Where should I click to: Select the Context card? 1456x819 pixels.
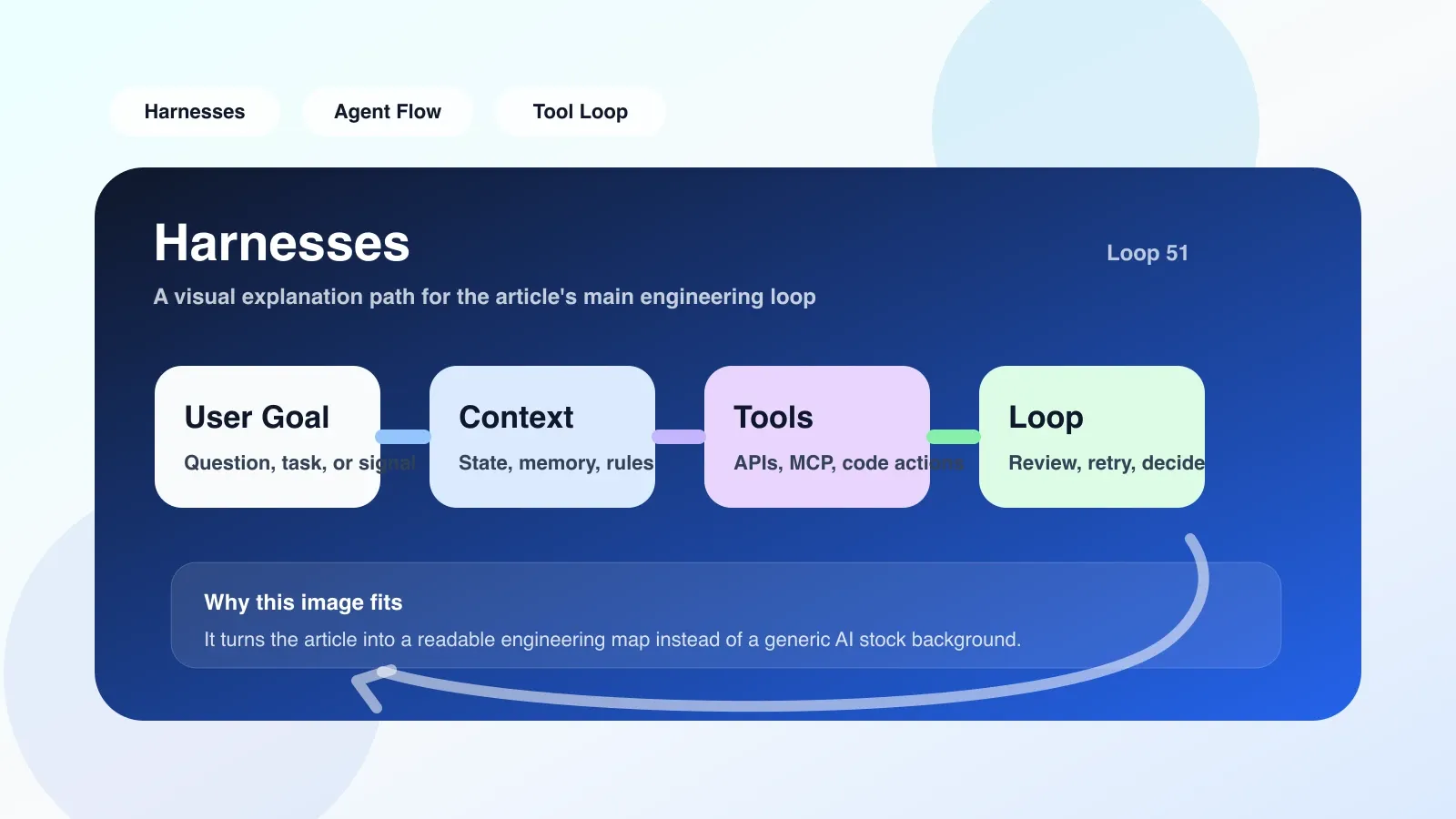(x=542, y=437)
